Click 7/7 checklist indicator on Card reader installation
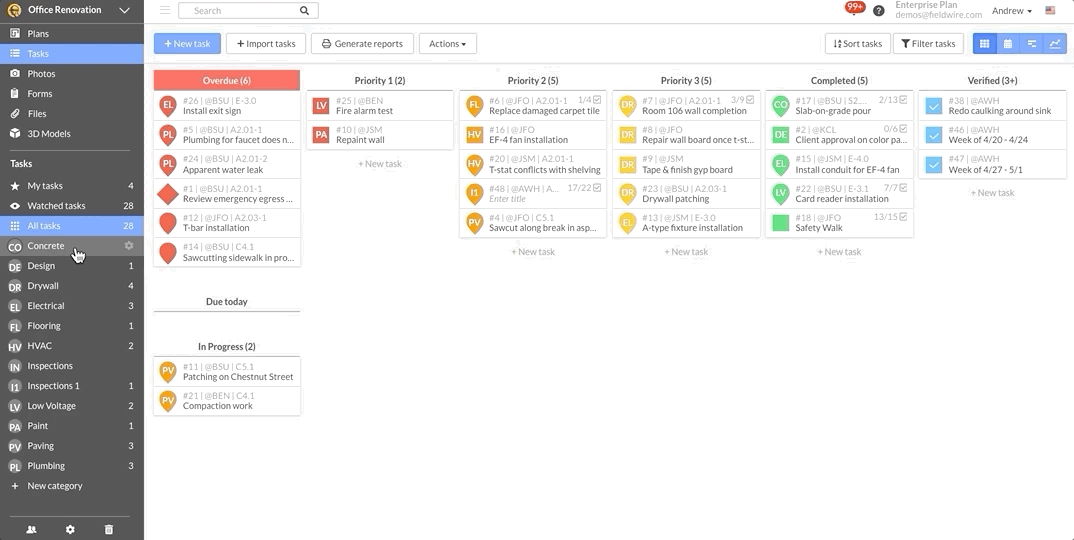The image size is (1074, 540). tap(895, 188)
